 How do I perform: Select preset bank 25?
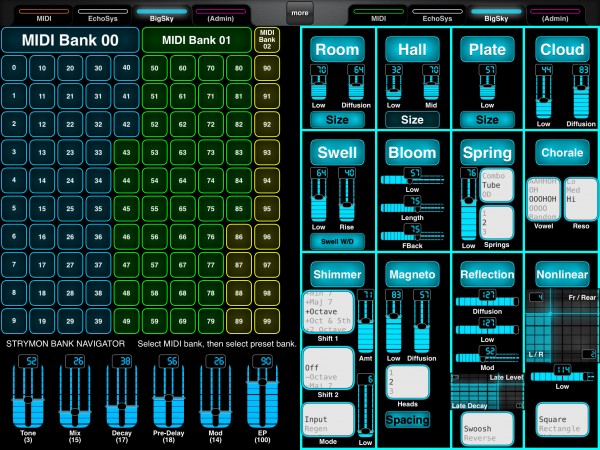click(x=70, y=209)
